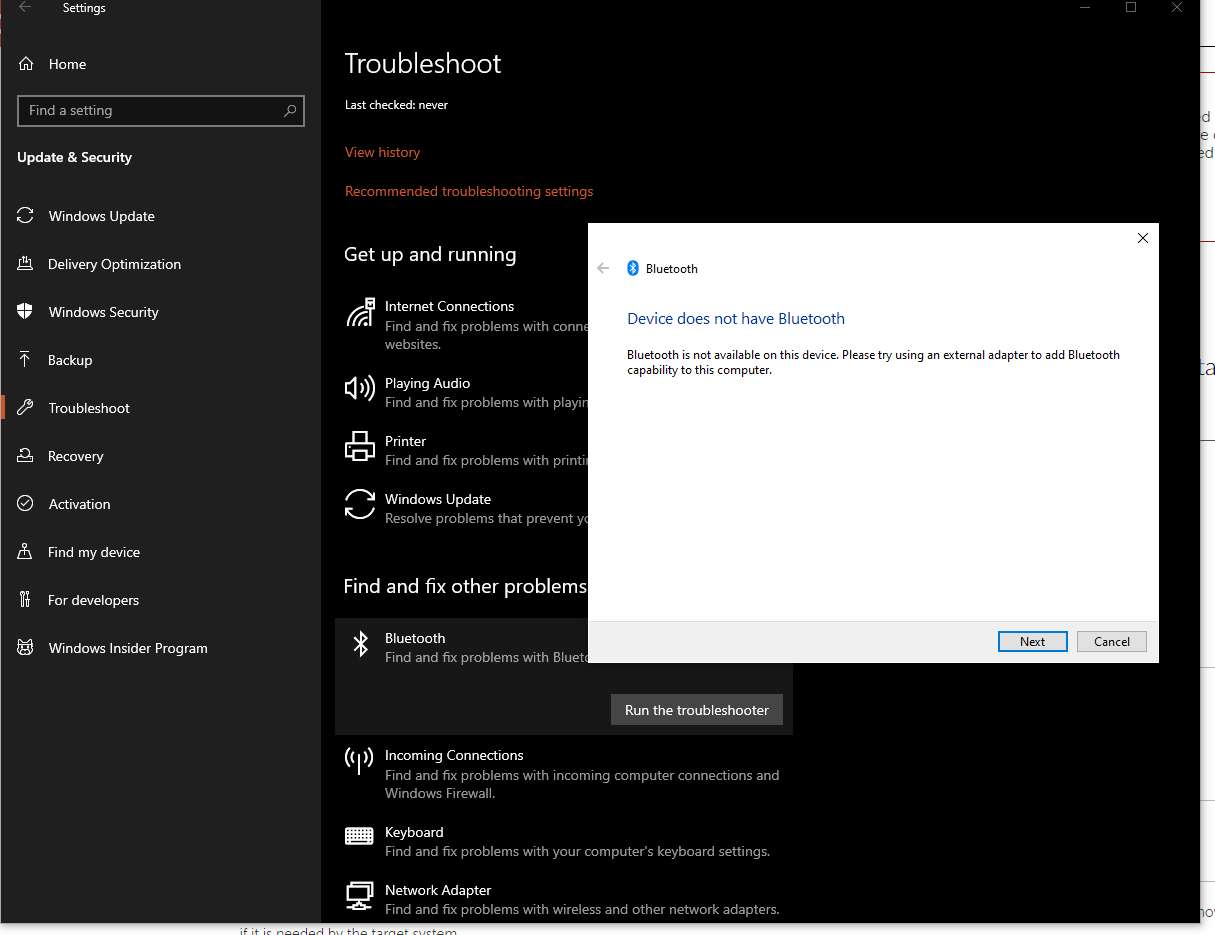1215x935 pixels.
Task: Click the Bluetooth troubleshooter list icon
Action: point(361,644)
